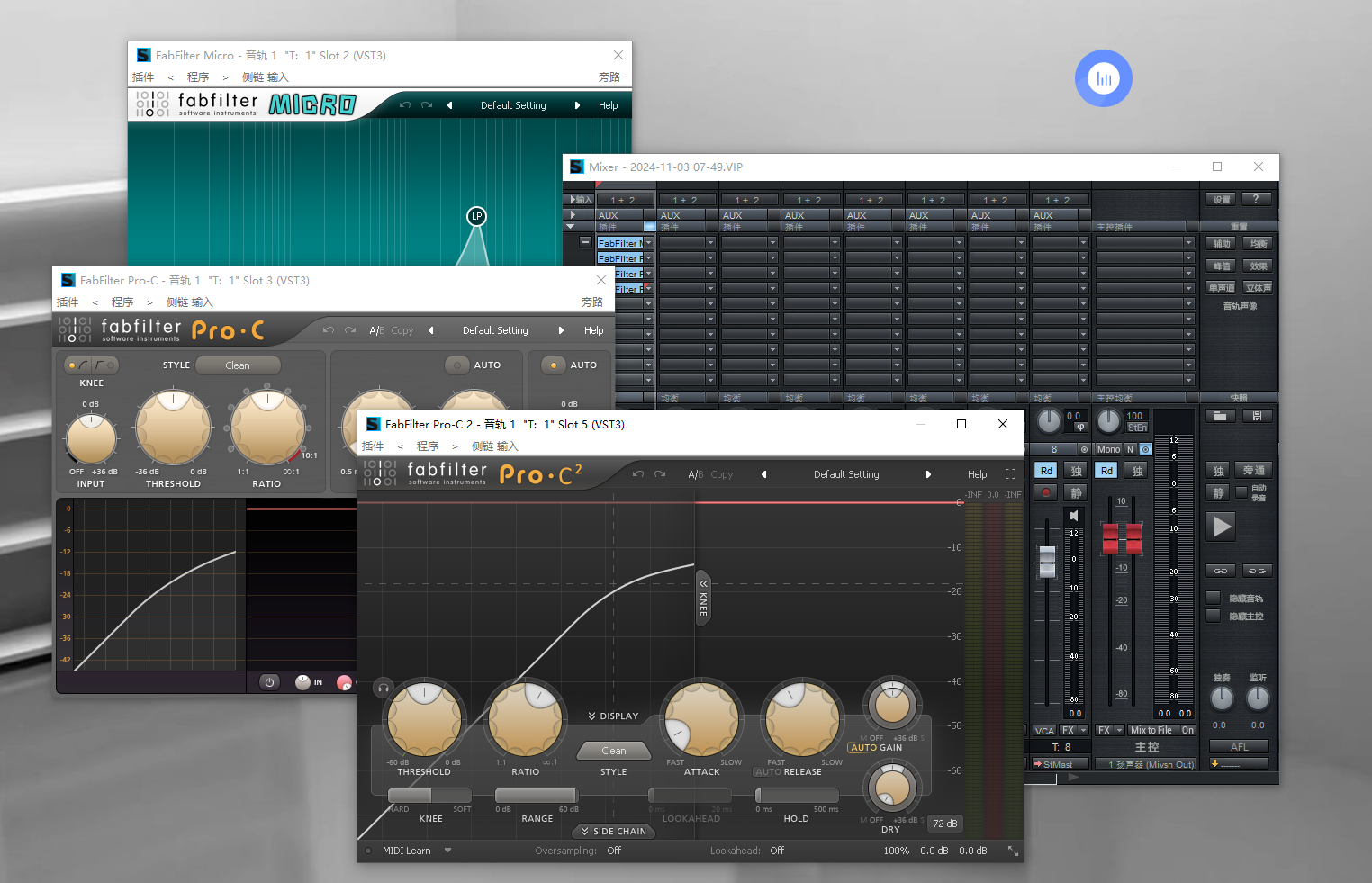Click the power bypass icon in Pro-C window
Viewport: 1372px width, 883px height.
coord(269,682)
